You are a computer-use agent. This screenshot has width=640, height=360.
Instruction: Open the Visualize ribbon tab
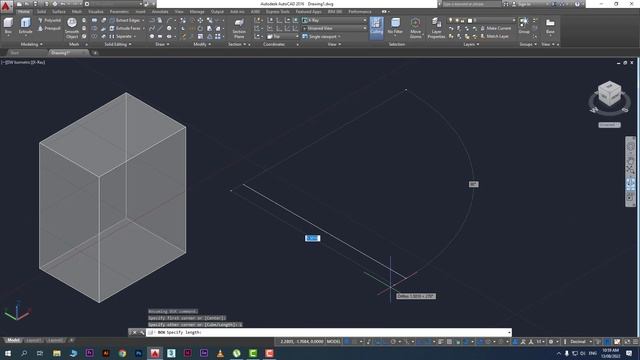(x=96, y=11)
